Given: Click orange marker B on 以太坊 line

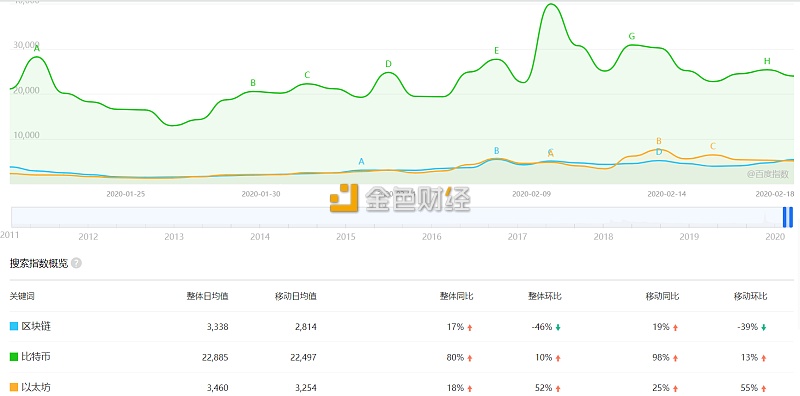Looking at the screenshot, I should [659, 141].
